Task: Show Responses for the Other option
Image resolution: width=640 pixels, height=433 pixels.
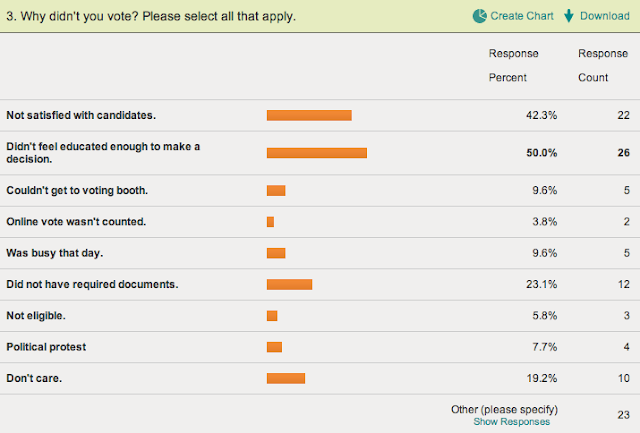Action: click(x=511, y=422)
